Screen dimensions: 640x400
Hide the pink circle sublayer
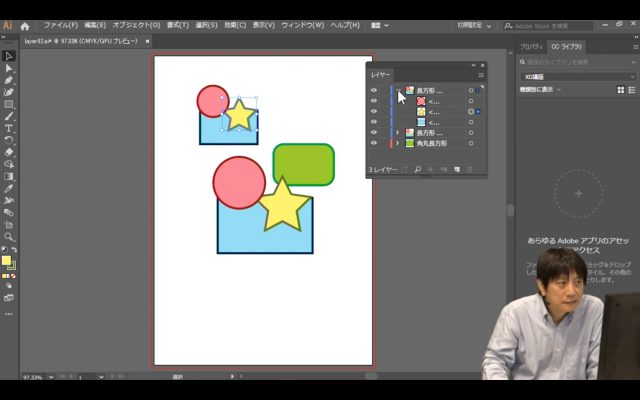click(374, 101)
